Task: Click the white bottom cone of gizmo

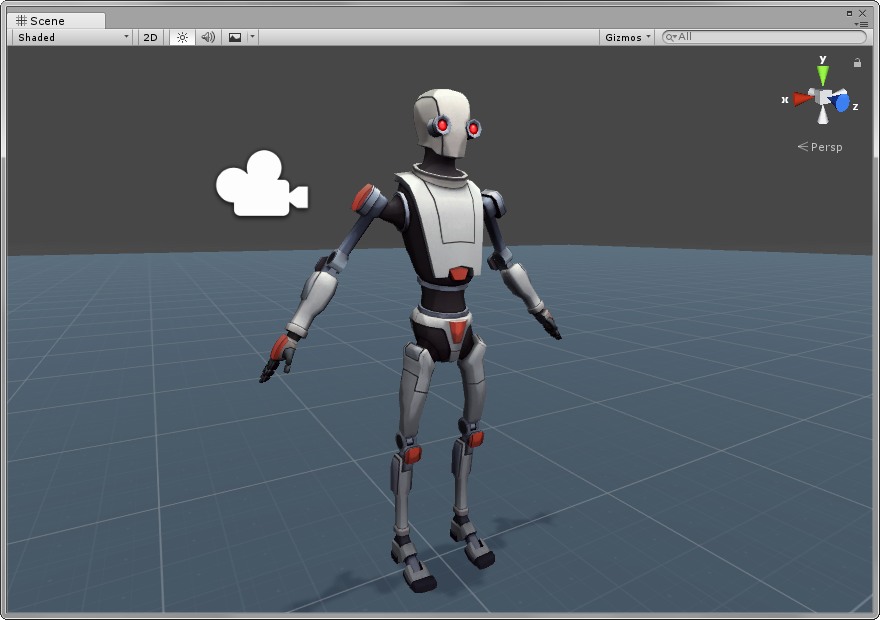Action: coord(823,116)
